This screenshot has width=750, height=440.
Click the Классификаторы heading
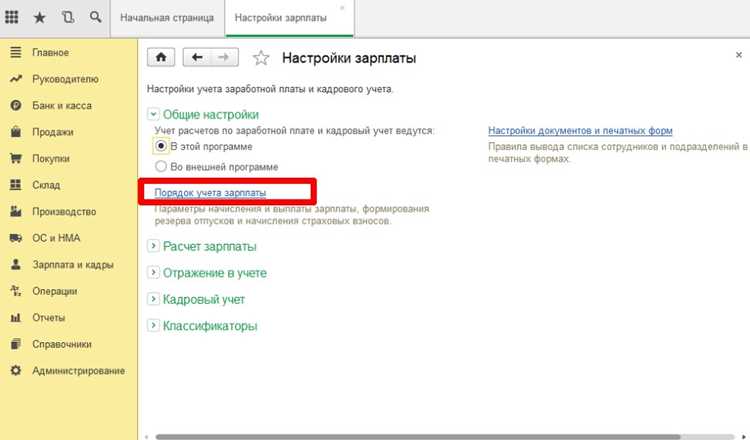point(210,326)
